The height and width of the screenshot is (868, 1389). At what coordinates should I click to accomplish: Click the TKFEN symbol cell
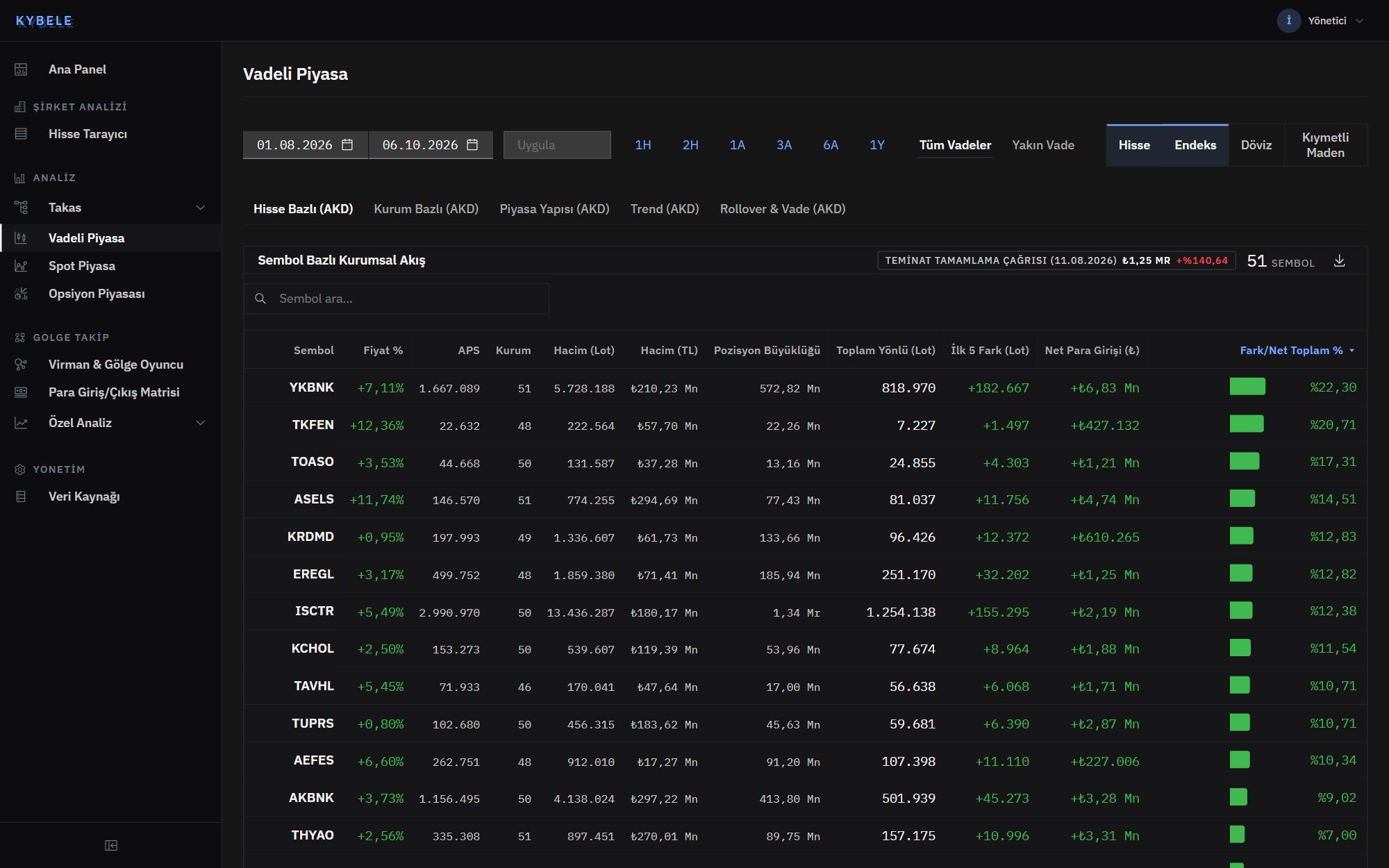[x=313, y=425]
